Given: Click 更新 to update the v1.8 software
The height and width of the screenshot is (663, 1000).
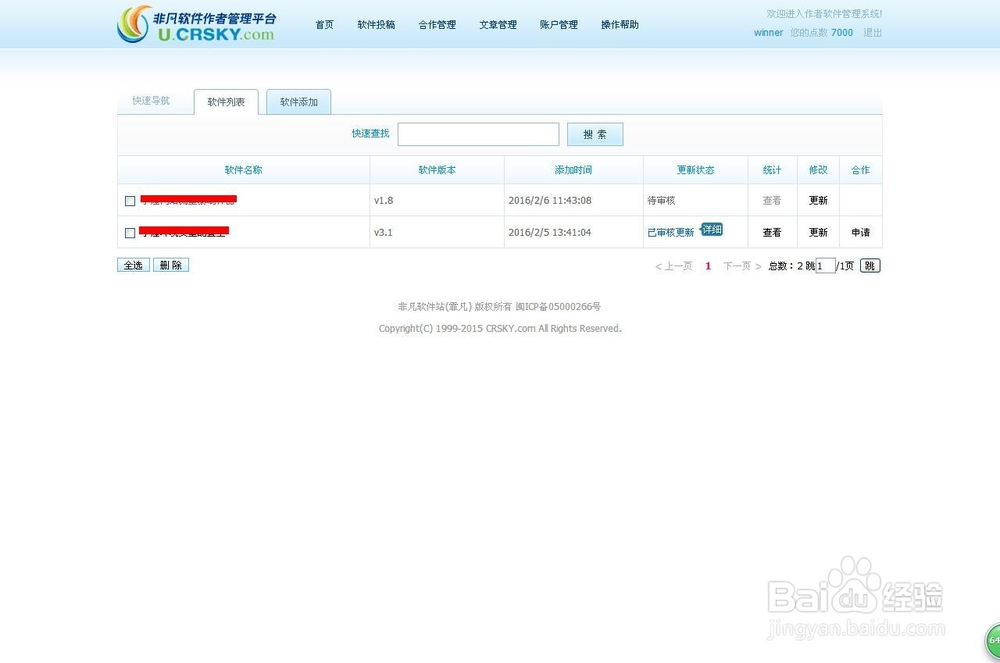Looking at the screenshot, I should click(818, 200).
